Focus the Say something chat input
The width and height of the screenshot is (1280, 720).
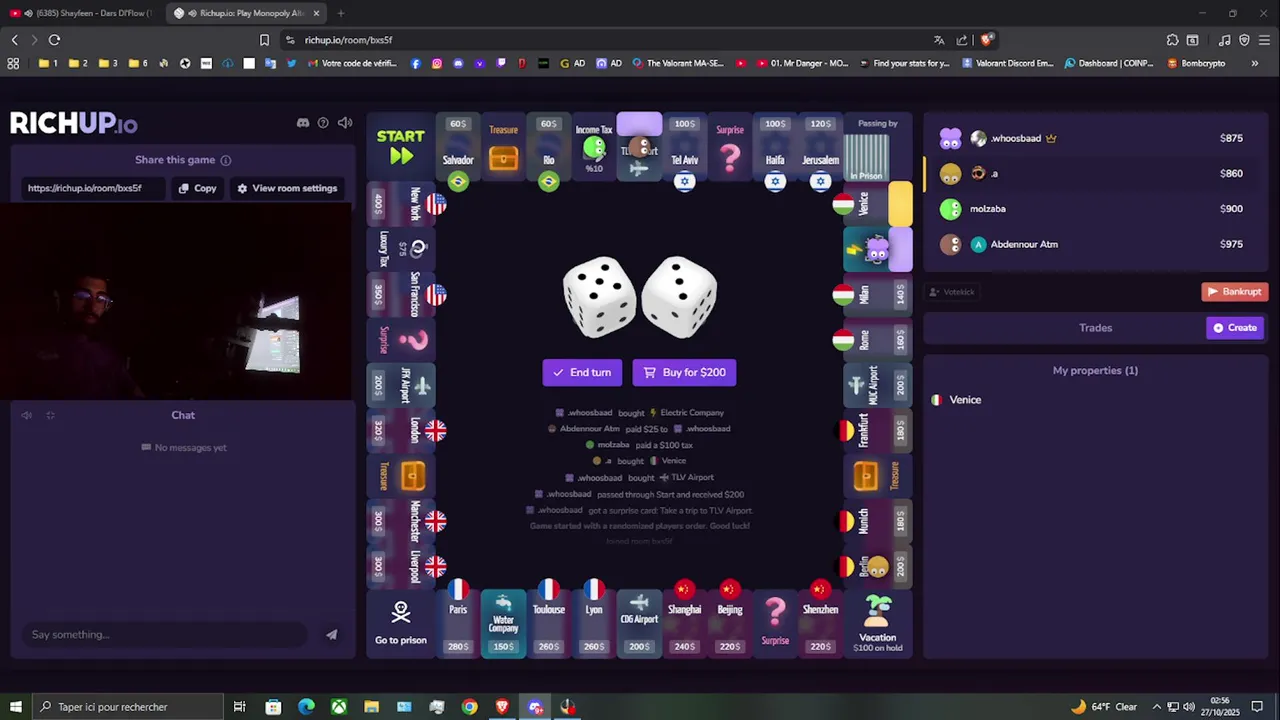[165, 634]
